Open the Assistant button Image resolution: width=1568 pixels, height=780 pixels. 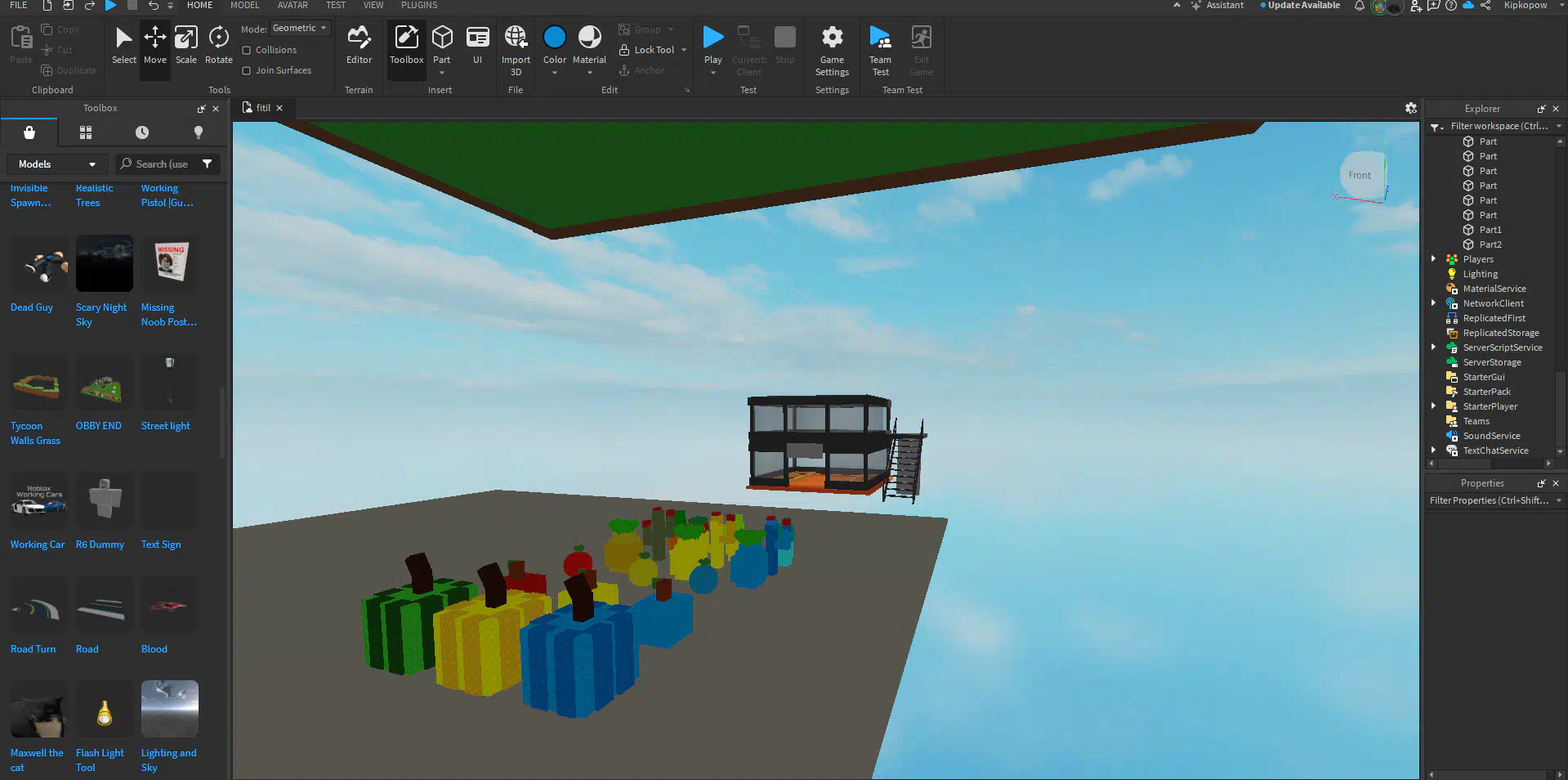click(1217, 6)
